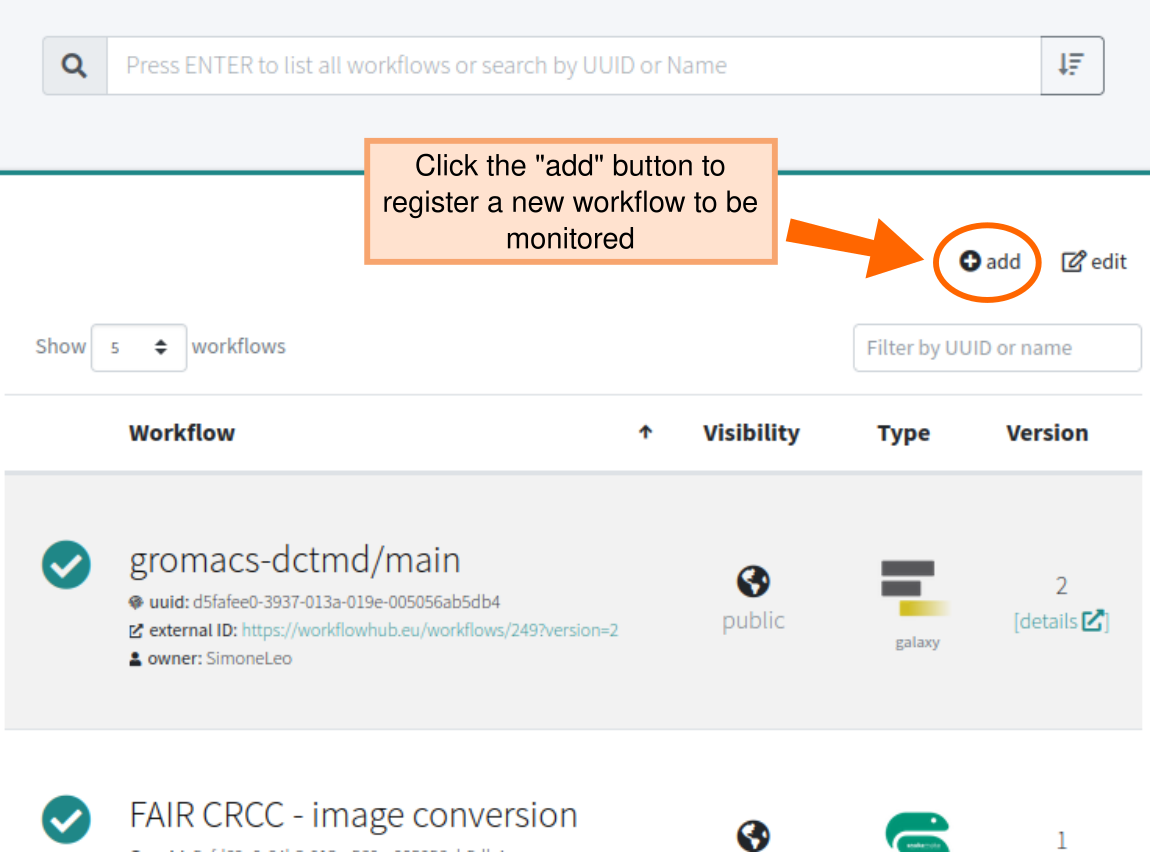Open the Show workflows count selector
Viewport: 1150px width, 852px height.
click(x=139, y=347)
